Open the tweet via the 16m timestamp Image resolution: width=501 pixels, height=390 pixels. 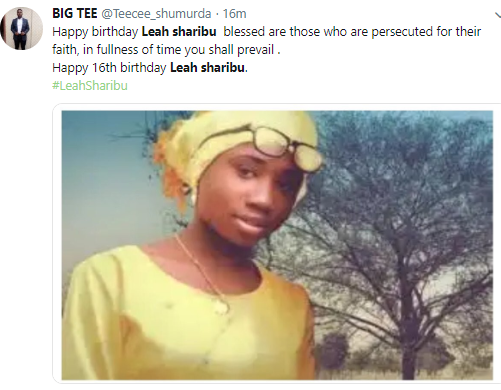click(x=234, y=14)
